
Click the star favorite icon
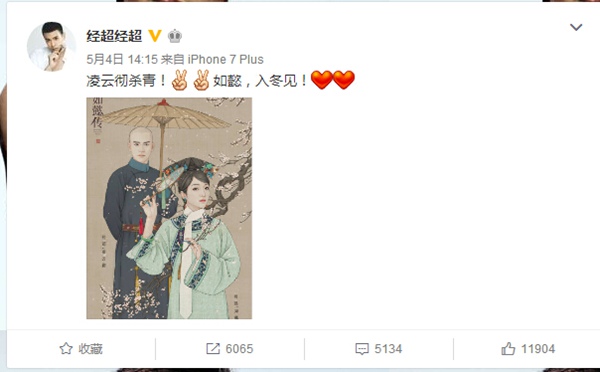click(x=66, y=349)
